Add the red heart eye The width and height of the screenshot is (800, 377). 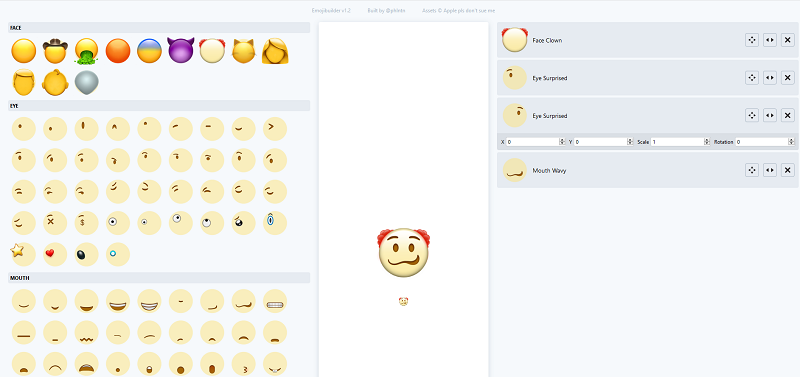click(55, 254)
